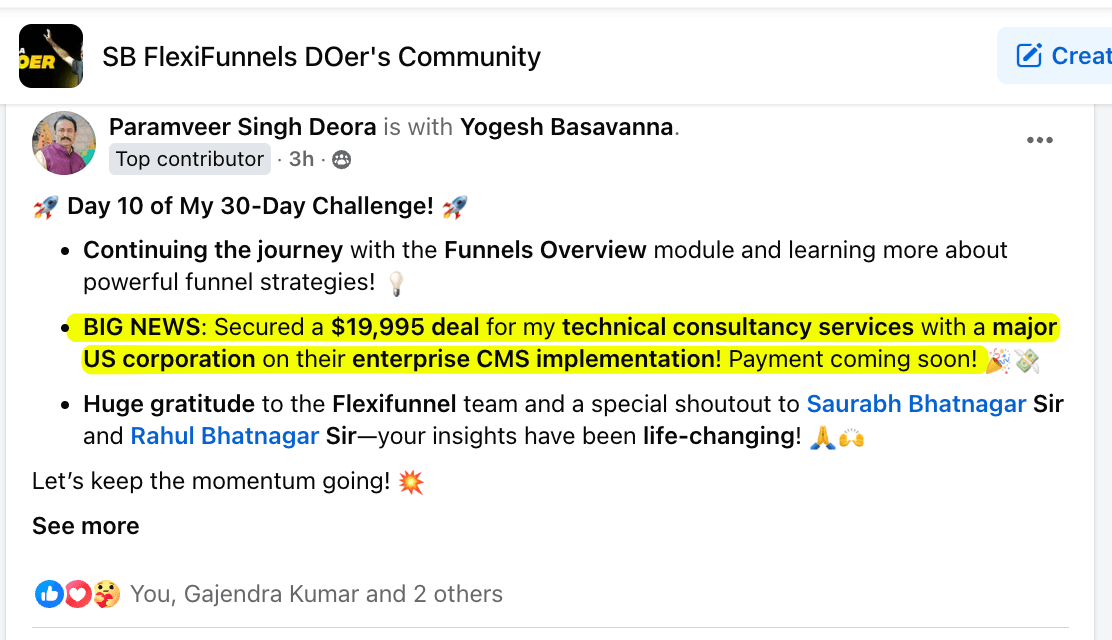The width and height of the screenshot is (1112, 640).
Task: Click the privacy globe icon next to timestamp
Action: click(340, 159)
